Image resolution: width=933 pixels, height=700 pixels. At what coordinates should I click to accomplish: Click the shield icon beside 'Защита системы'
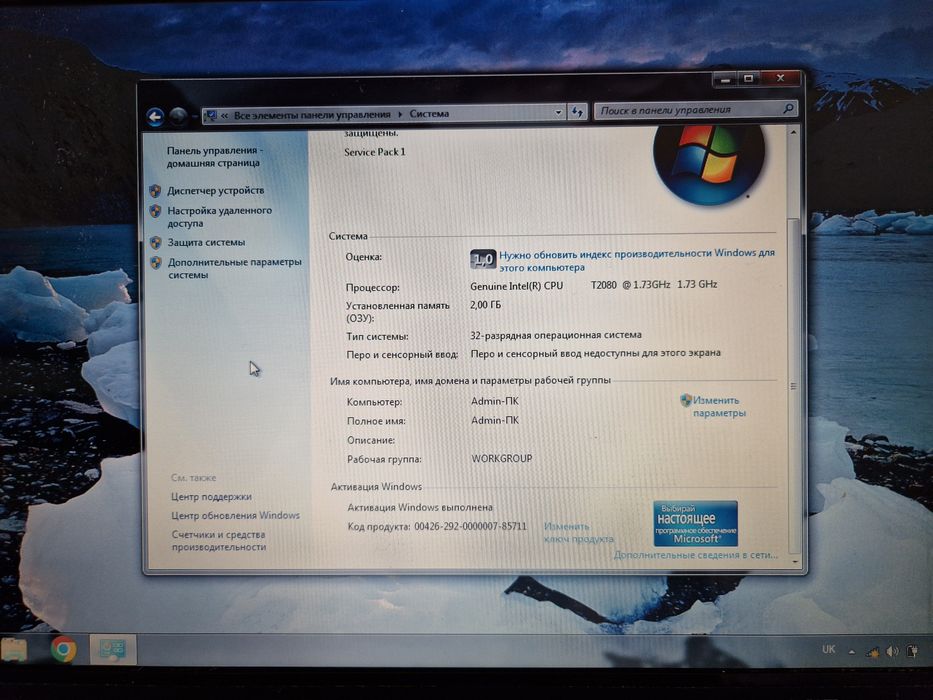click(155, 243)
